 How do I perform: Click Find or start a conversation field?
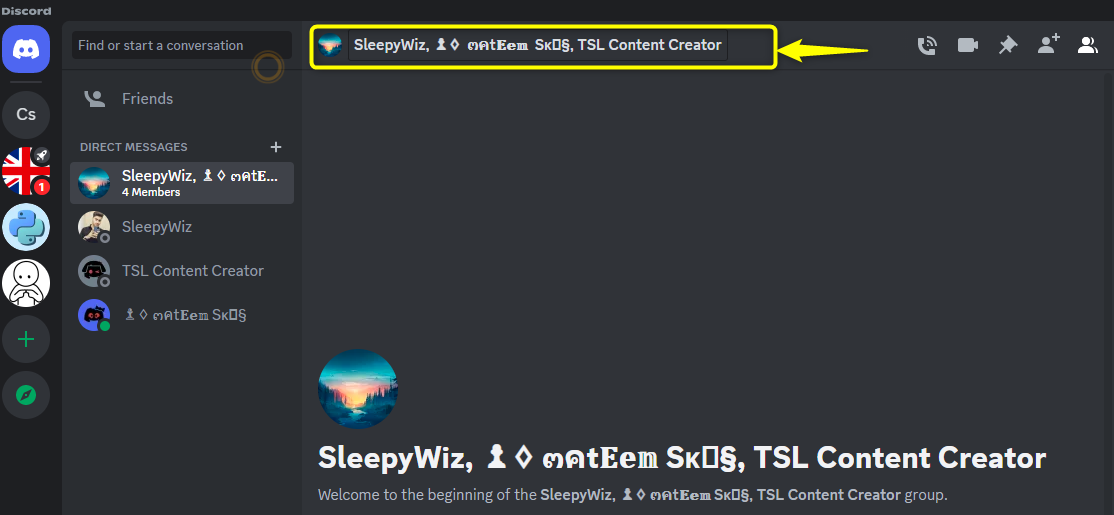[x=182, y=45]
